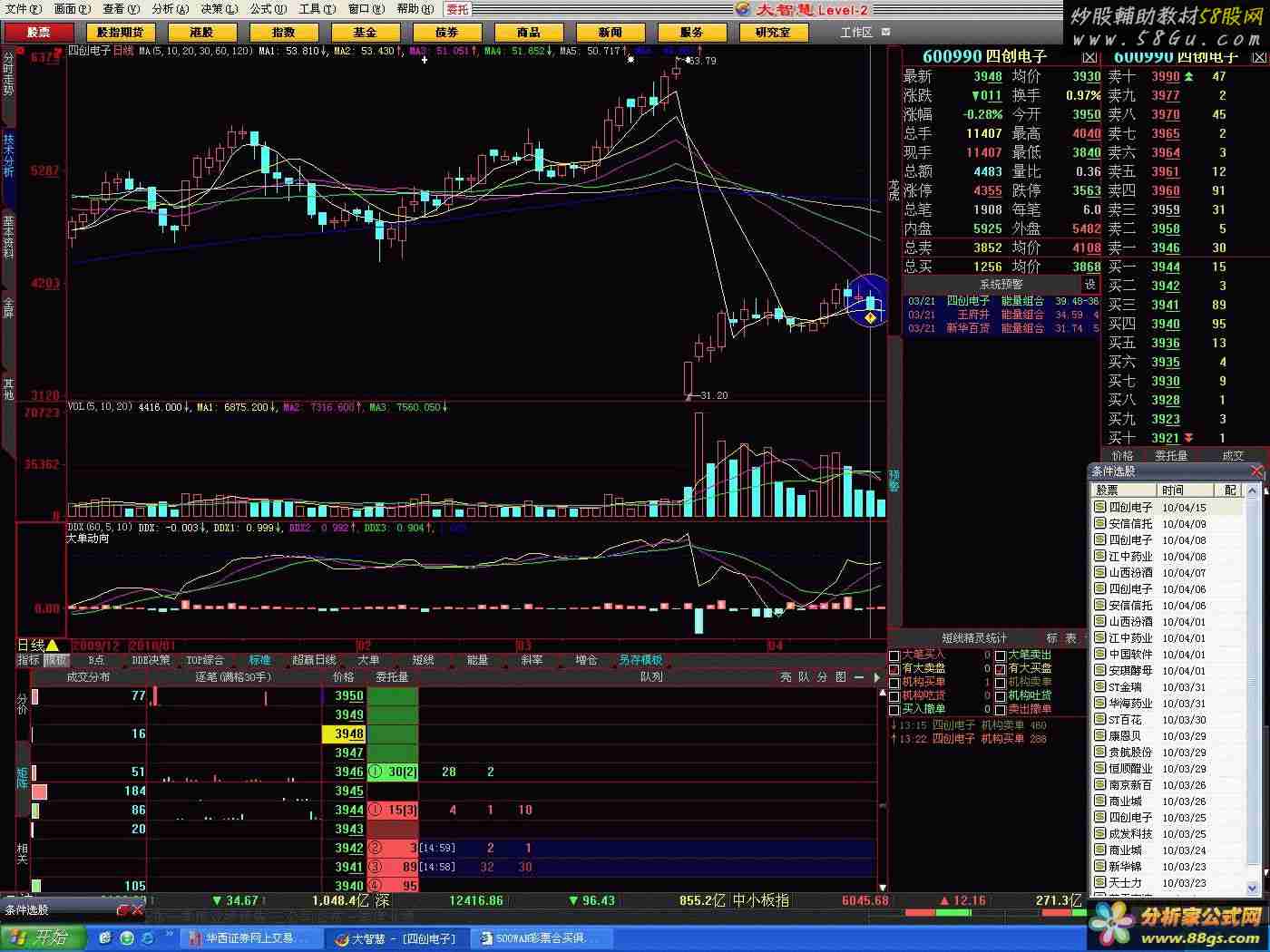This screenshot has height=952, width=1270.
Task: Click the stock icon beside 成发科技
Action: click(1100, 834)
